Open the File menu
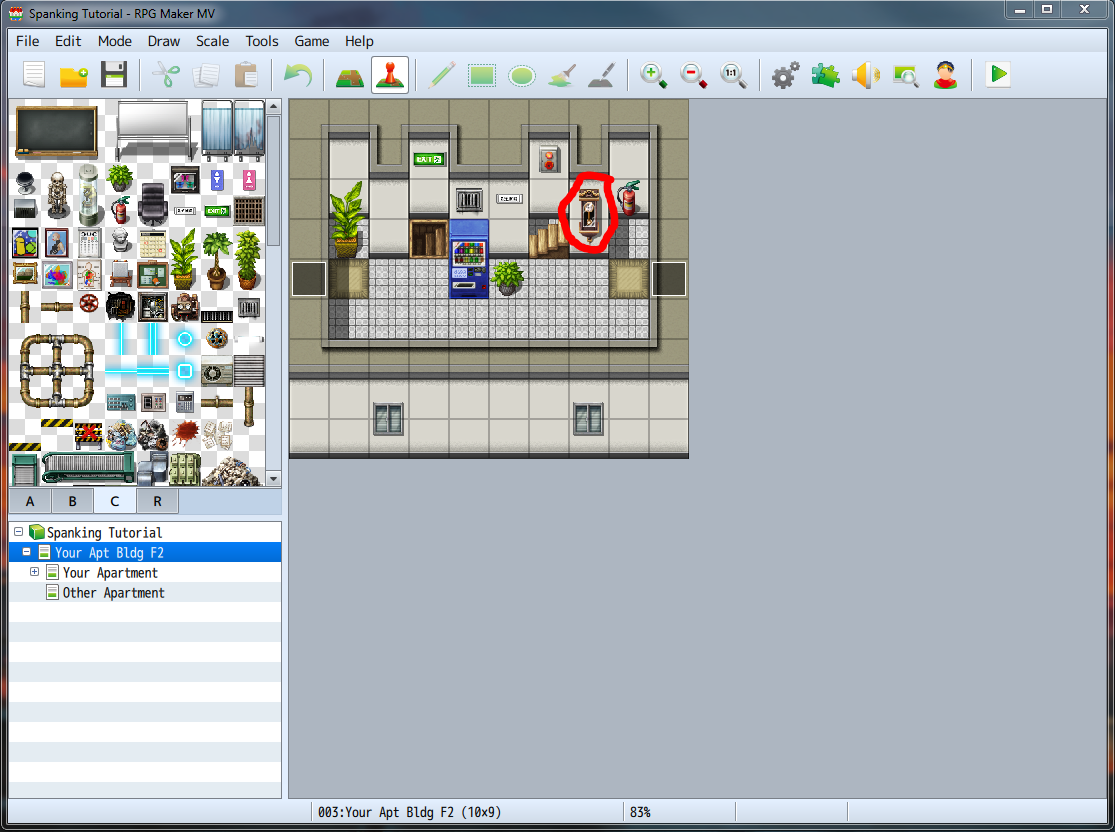This screenshot has width=1115, height=832. tap(28, 41)
